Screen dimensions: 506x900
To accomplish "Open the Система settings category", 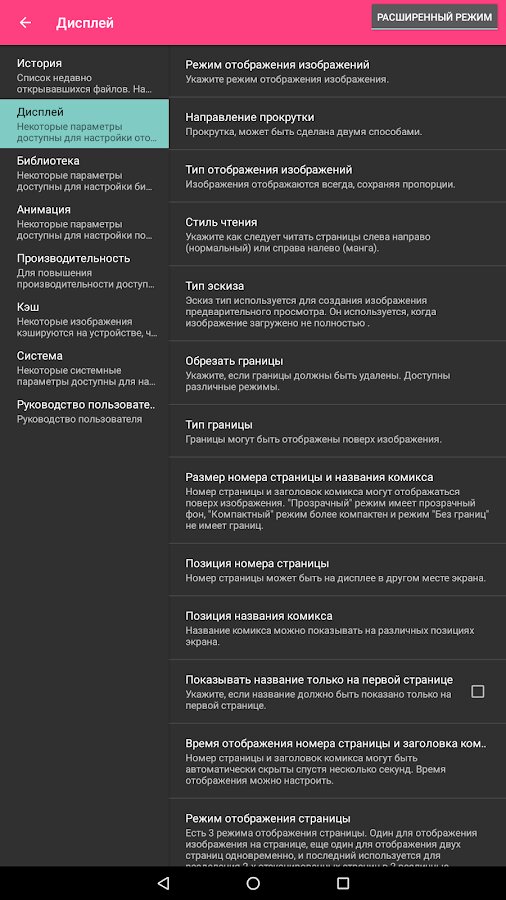I will pos(84,368).
